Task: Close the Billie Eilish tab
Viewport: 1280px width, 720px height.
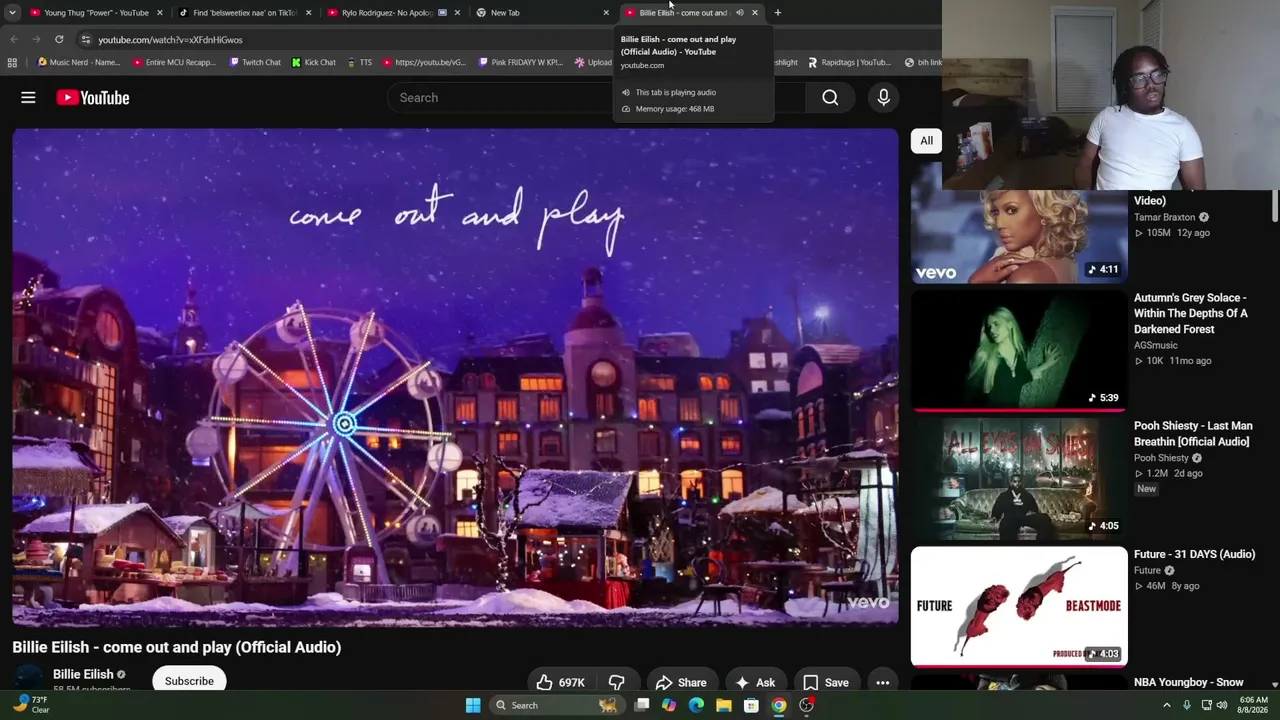Action: click(755, 13)
